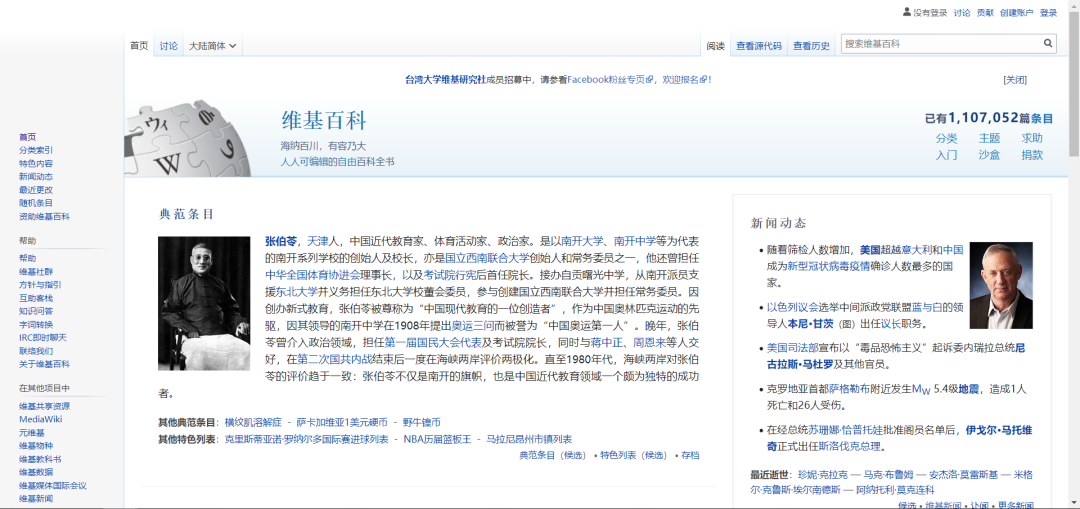Open the 入门 portal link
The width and height of the screenshot is (1080, 509).
(x=946, y=155)
